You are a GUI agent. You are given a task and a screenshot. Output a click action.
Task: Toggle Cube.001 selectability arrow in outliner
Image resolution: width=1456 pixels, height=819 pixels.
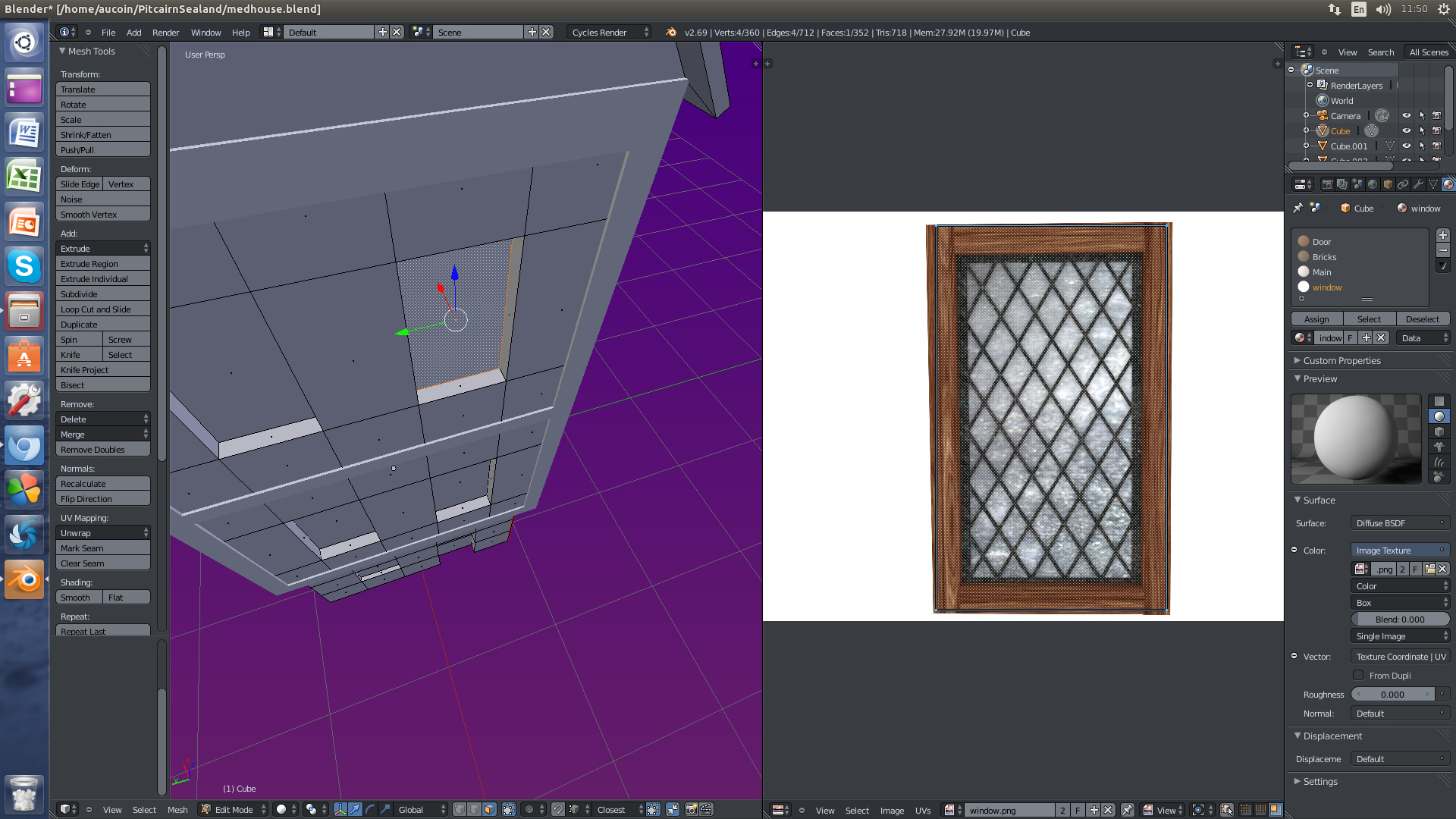click(1422, 146)
